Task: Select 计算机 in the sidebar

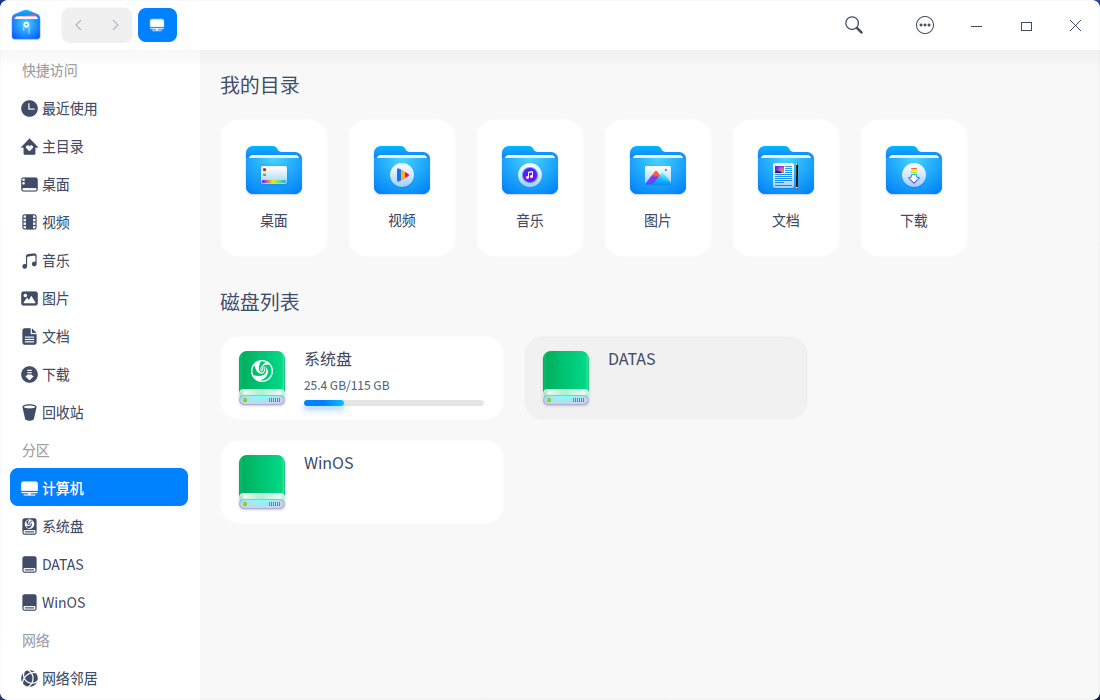Action: tap(99, 487)
